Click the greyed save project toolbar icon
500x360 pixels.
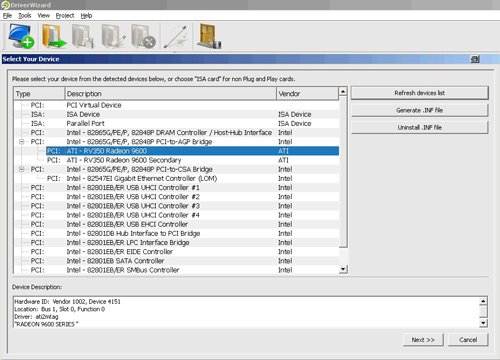coord(83,36)
